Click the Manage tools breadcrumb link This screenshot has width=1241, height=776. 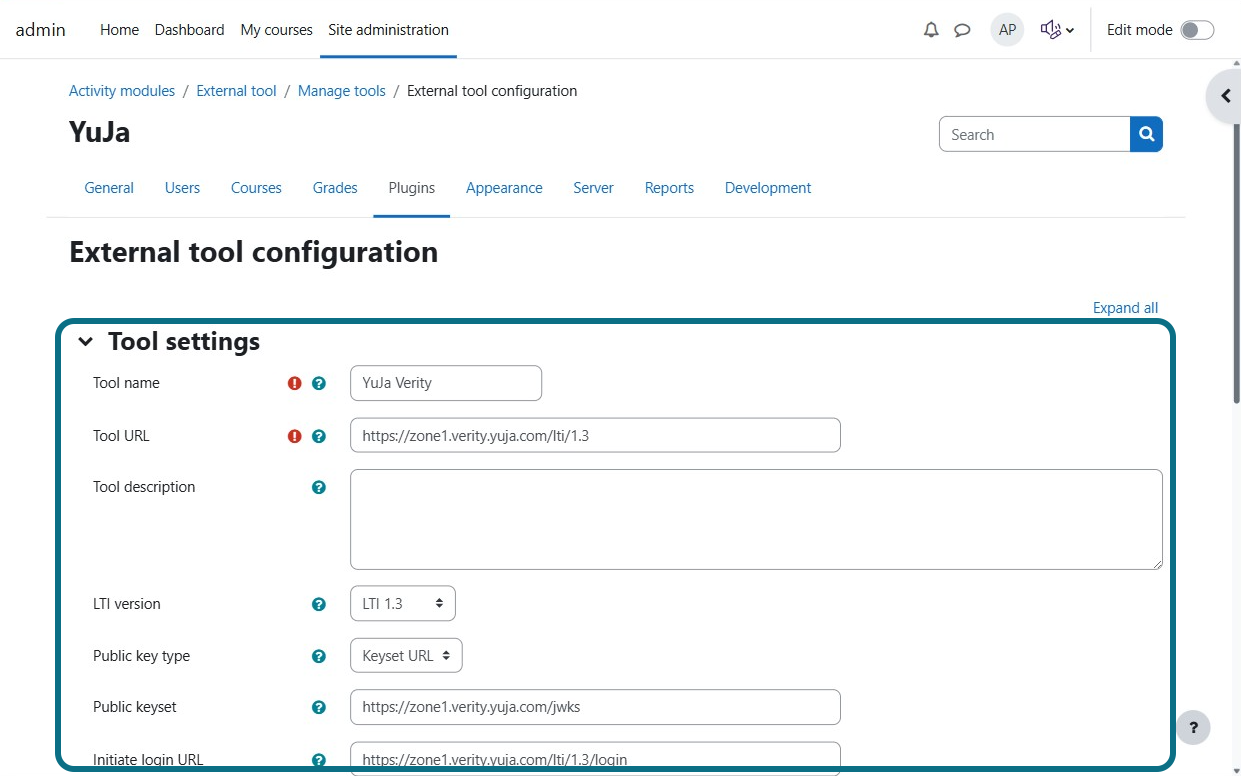pyautogui.click(x=342, y=91)
